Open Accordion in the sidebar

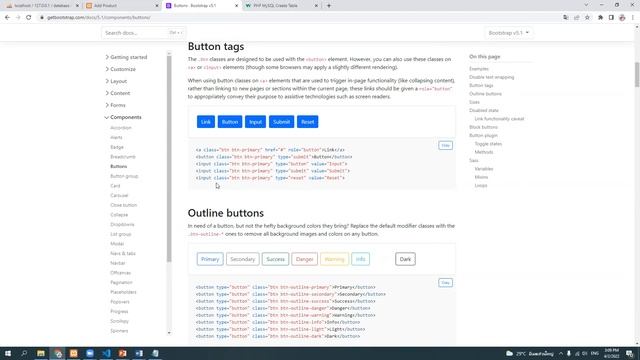[x=121, y=128]
